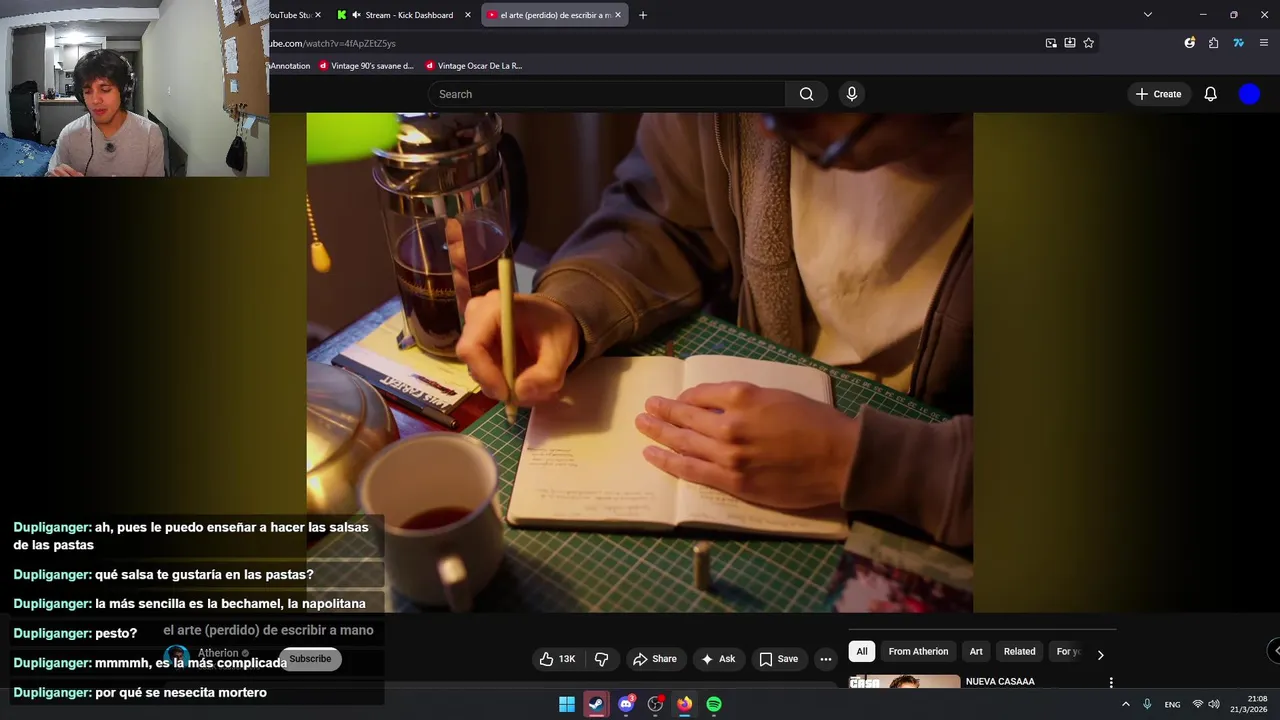
Task: Save the video to a playlist
Action: point(778,659)
